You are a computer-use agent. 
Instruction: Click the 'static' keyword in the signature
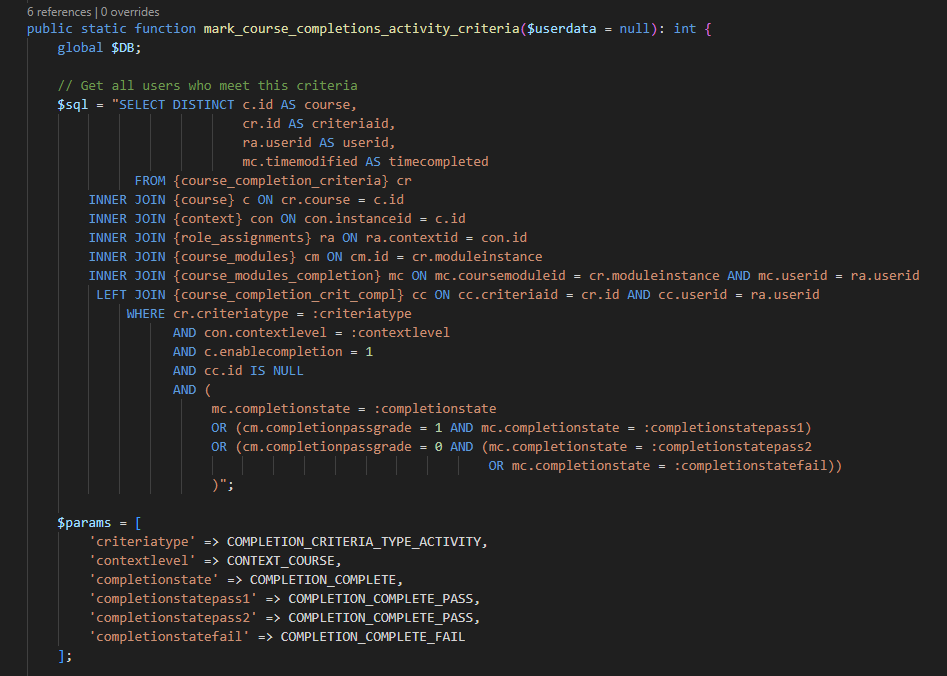[104, 28]
